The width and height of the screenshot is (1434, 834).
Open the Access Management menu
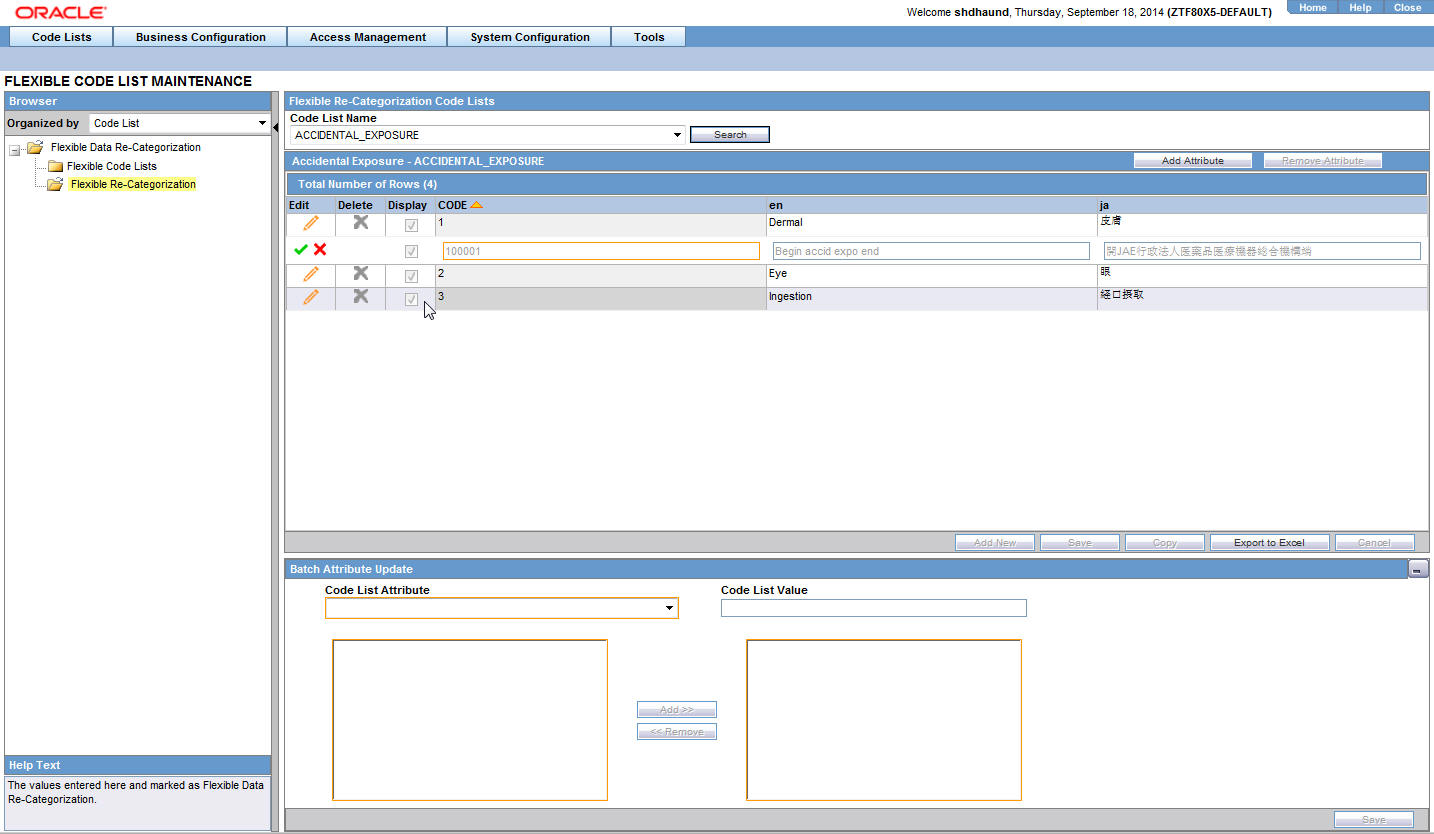pos(367,37)
